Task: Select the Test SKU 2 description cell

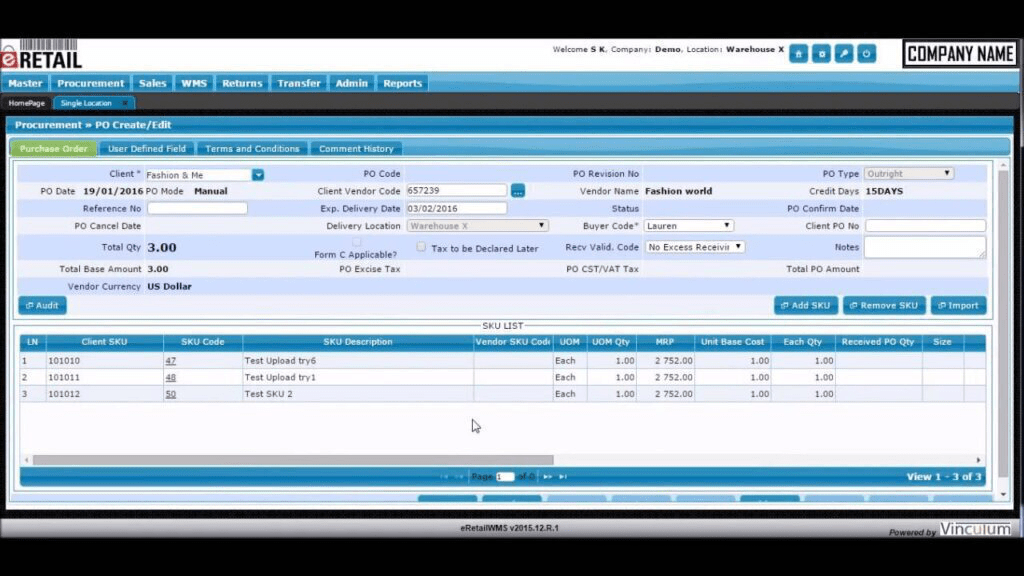Action: tap(358, 394)
